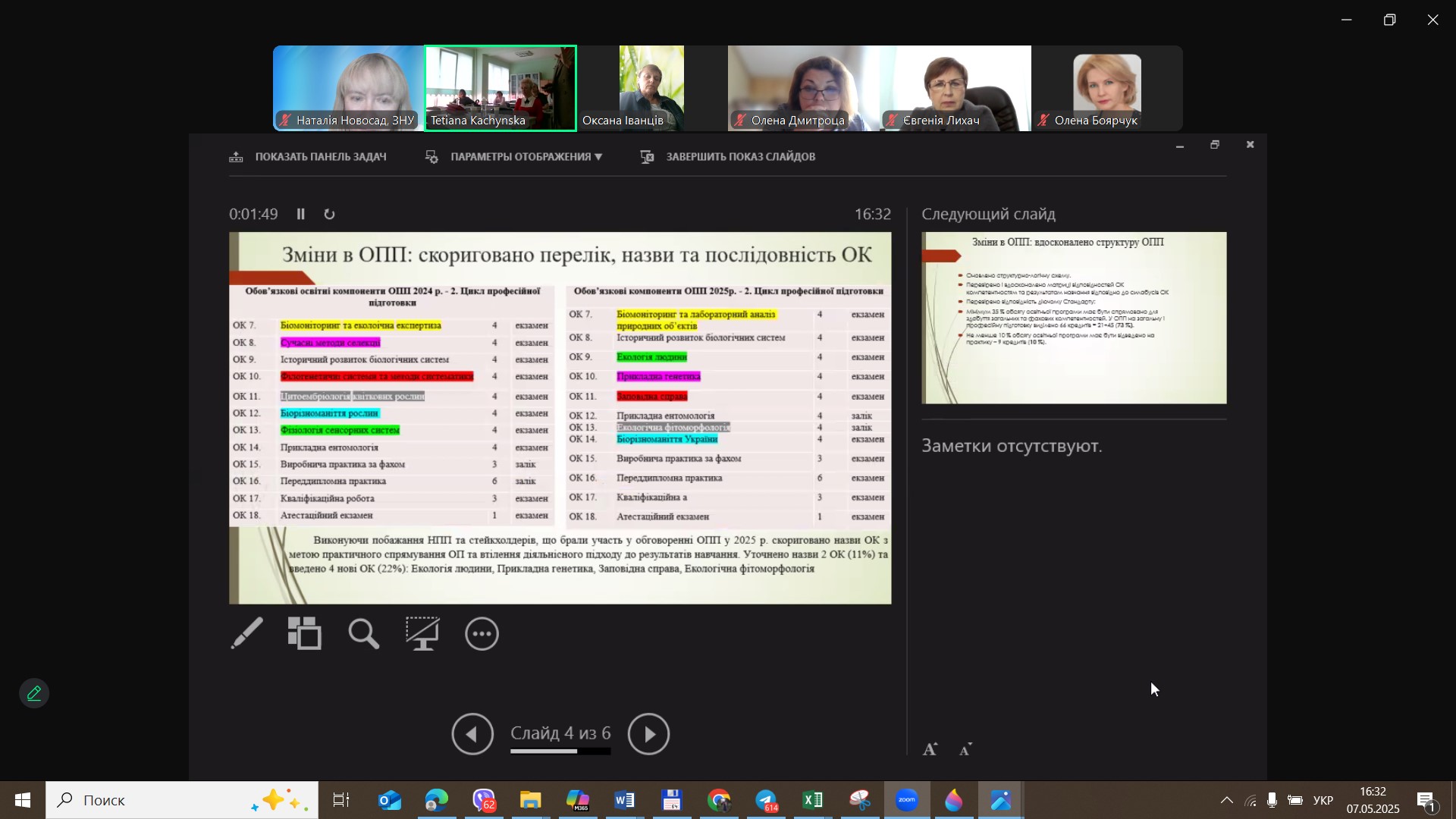The height and width of the screenshot is (819, 1456).
Task: Show hidden system tray icons chevron
Action: (x=1225, y=801)
